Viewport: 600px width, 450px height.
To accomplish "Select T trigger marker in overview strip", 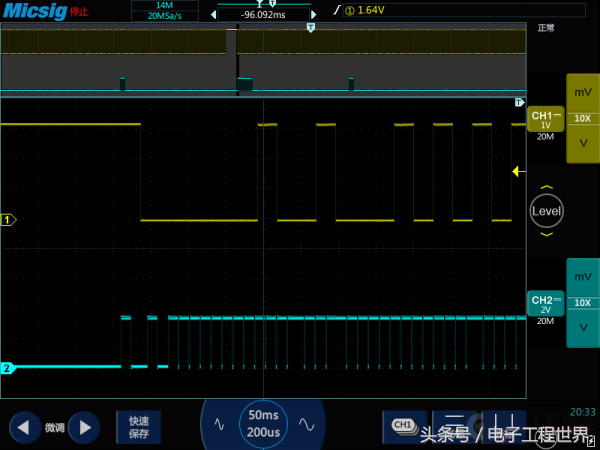I will pyautogui.click(x=311, y=28).
